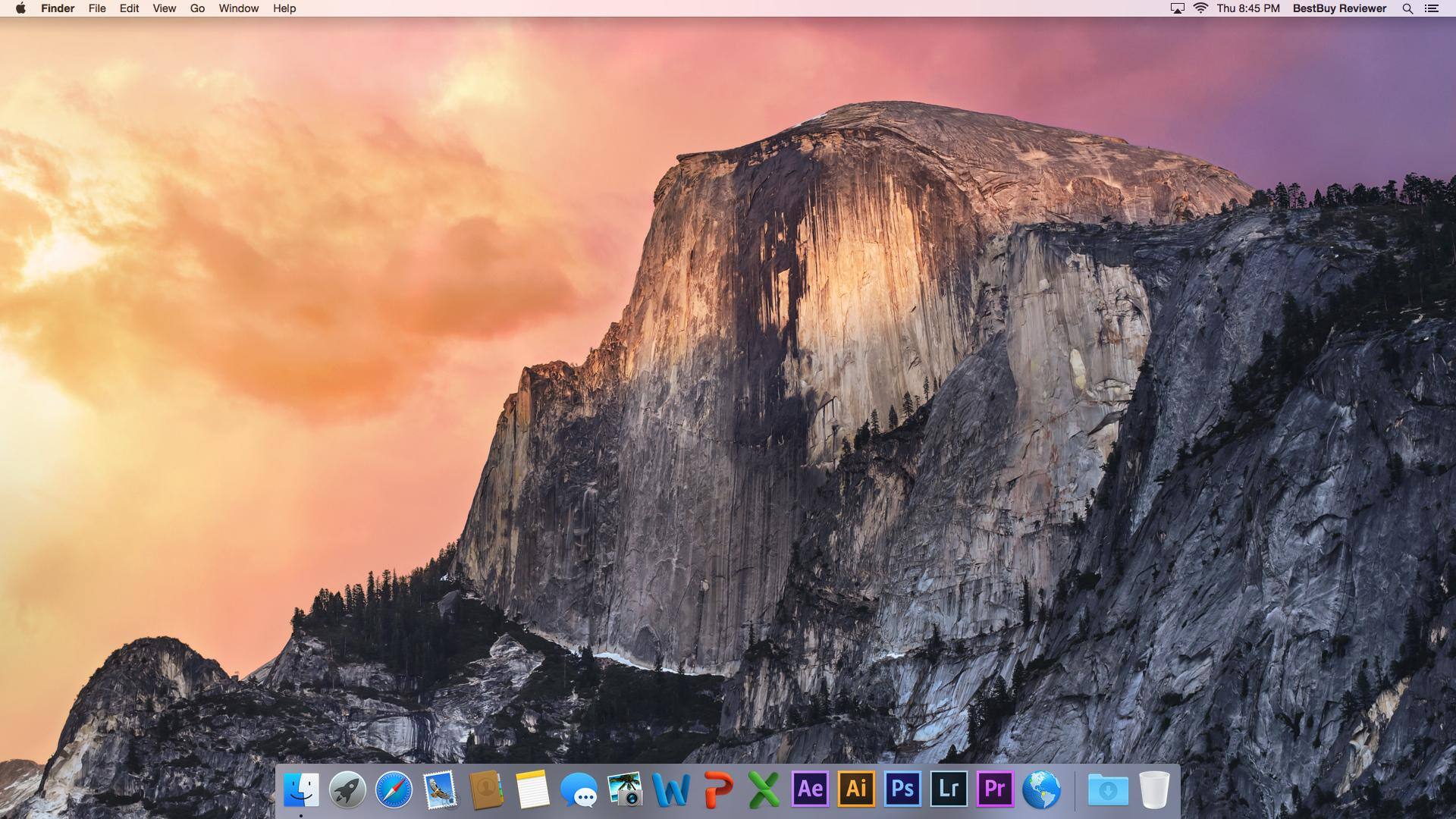Open Adobe Photoshop from the Dock
The width and height of the screenshot is (1456, 819).
[902, 788]
